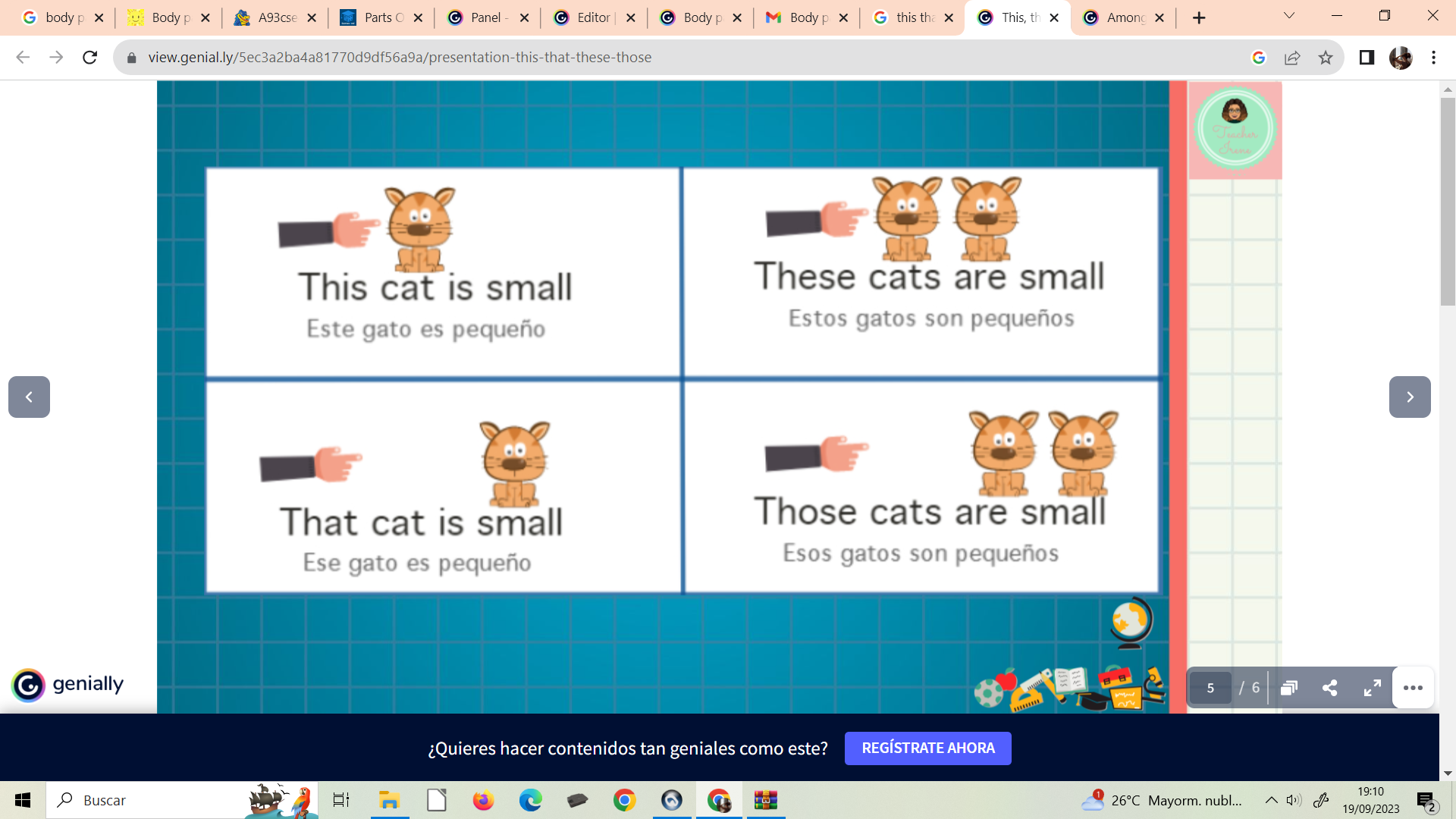1456x819 pixels.
Task: Click the page number field showing 5
Action: point(1210,688)
